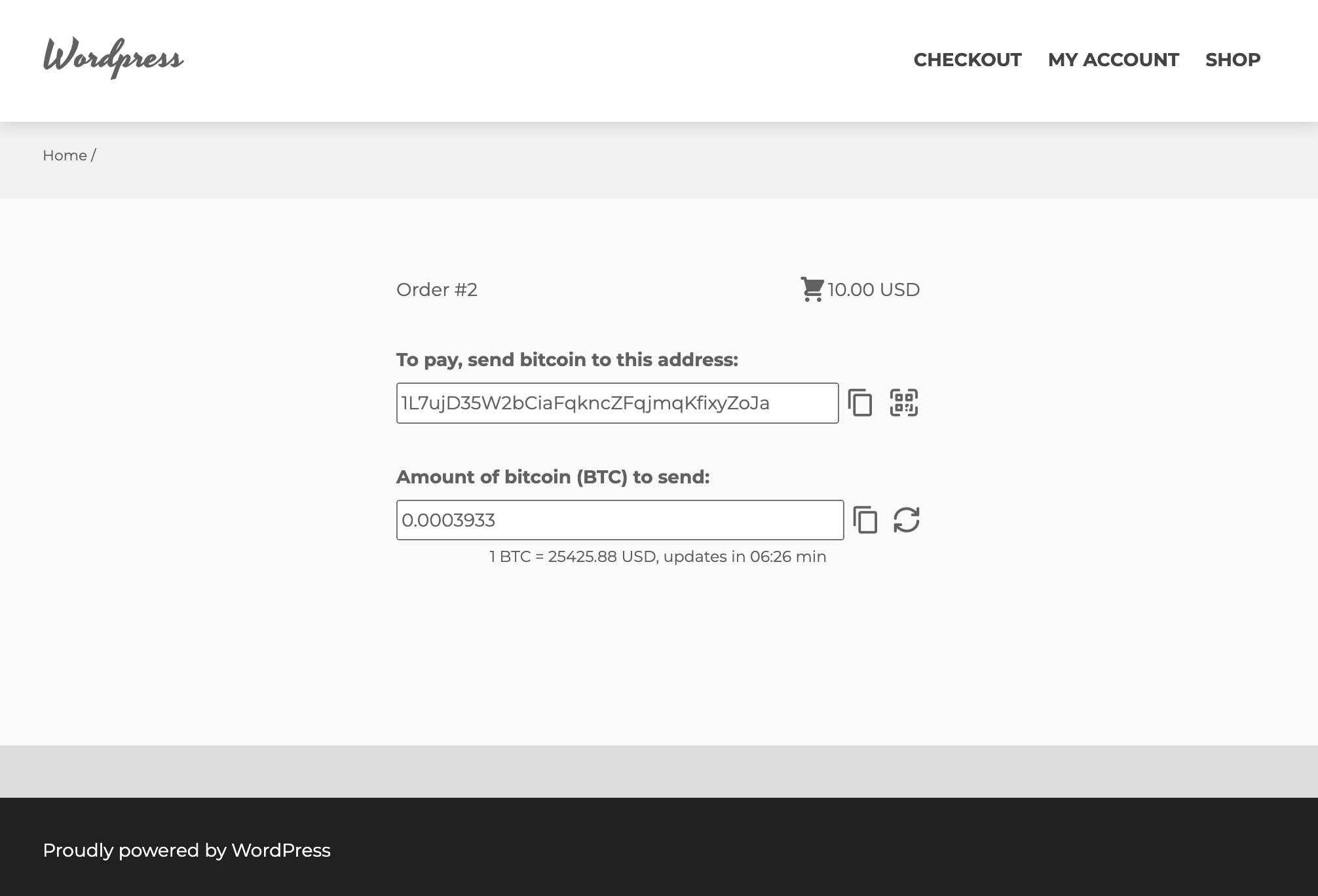Copy the BTC amount to clipboard
The height and width of the screenshot is (896, 1318).
(x=865, y=520)
